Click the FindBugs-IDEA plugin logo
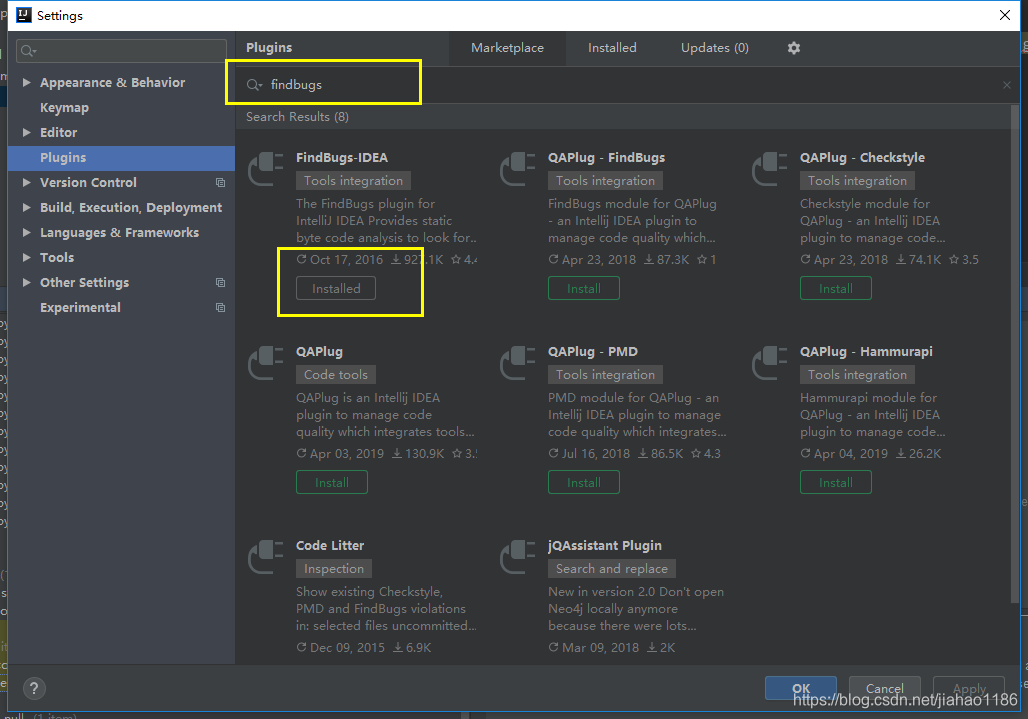This screenshot has width=1028, height=719. 264,168
